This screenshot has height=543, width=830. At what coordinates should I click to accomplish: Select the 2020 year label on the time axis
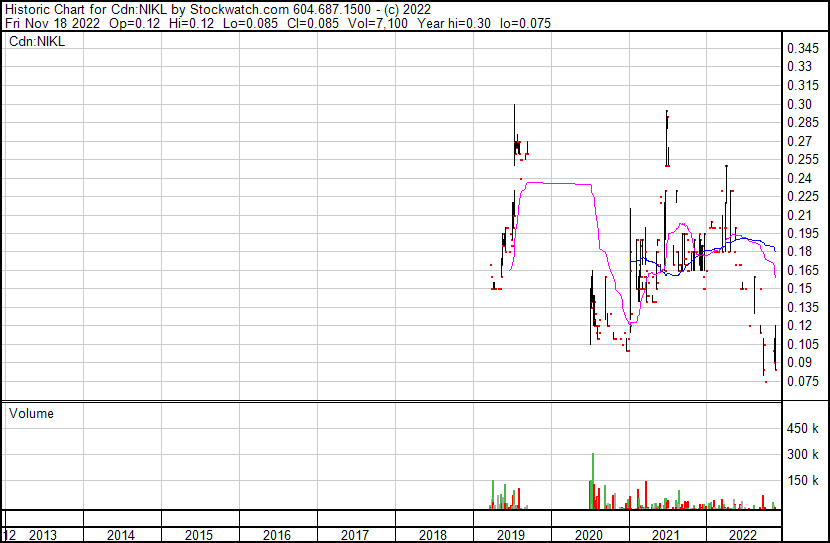589,535
